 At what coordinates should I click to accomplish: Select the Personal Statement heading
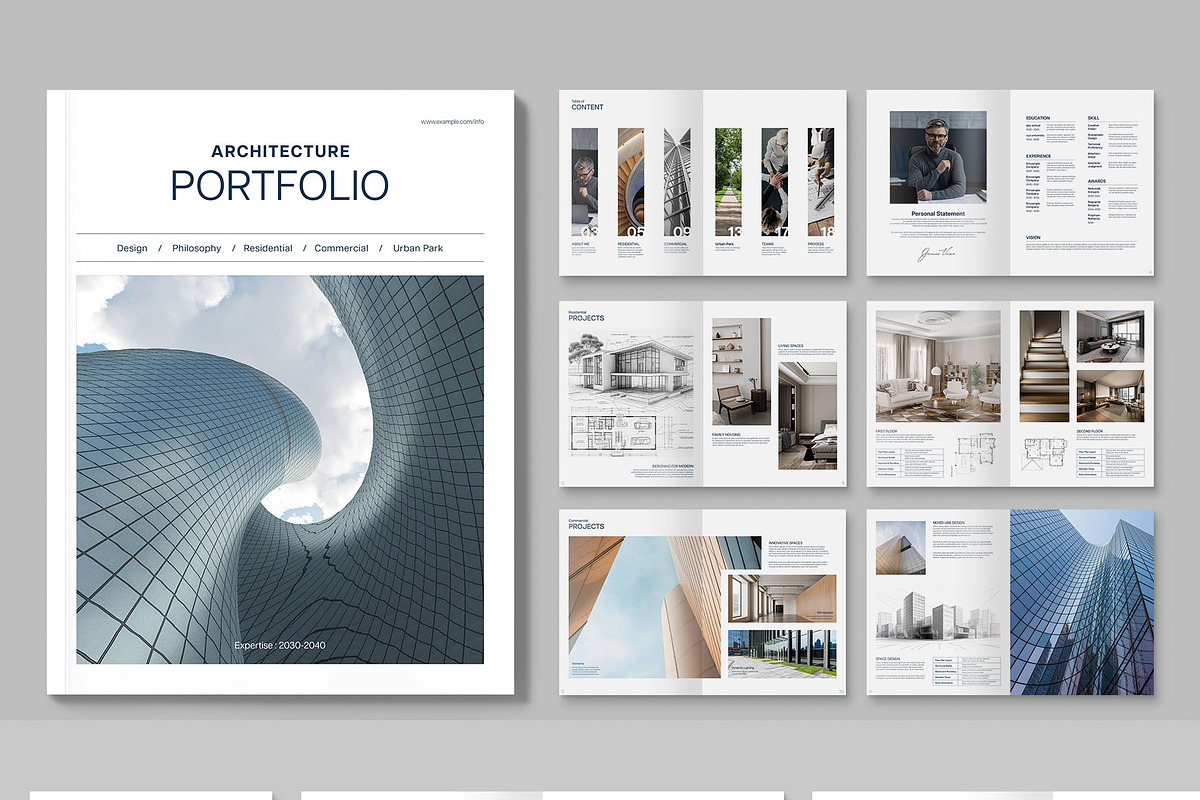pos(937,214)
